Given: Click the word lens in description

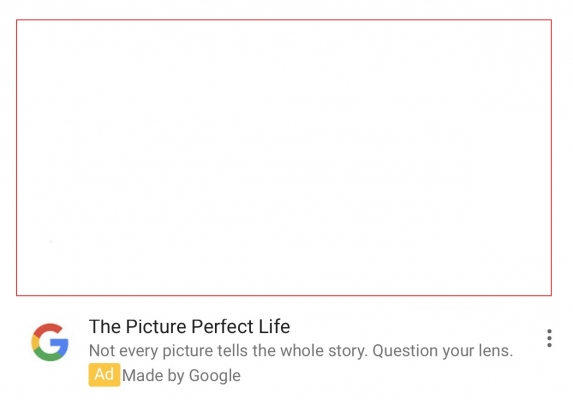Looking at the screenshot, I should click(496, 351).
